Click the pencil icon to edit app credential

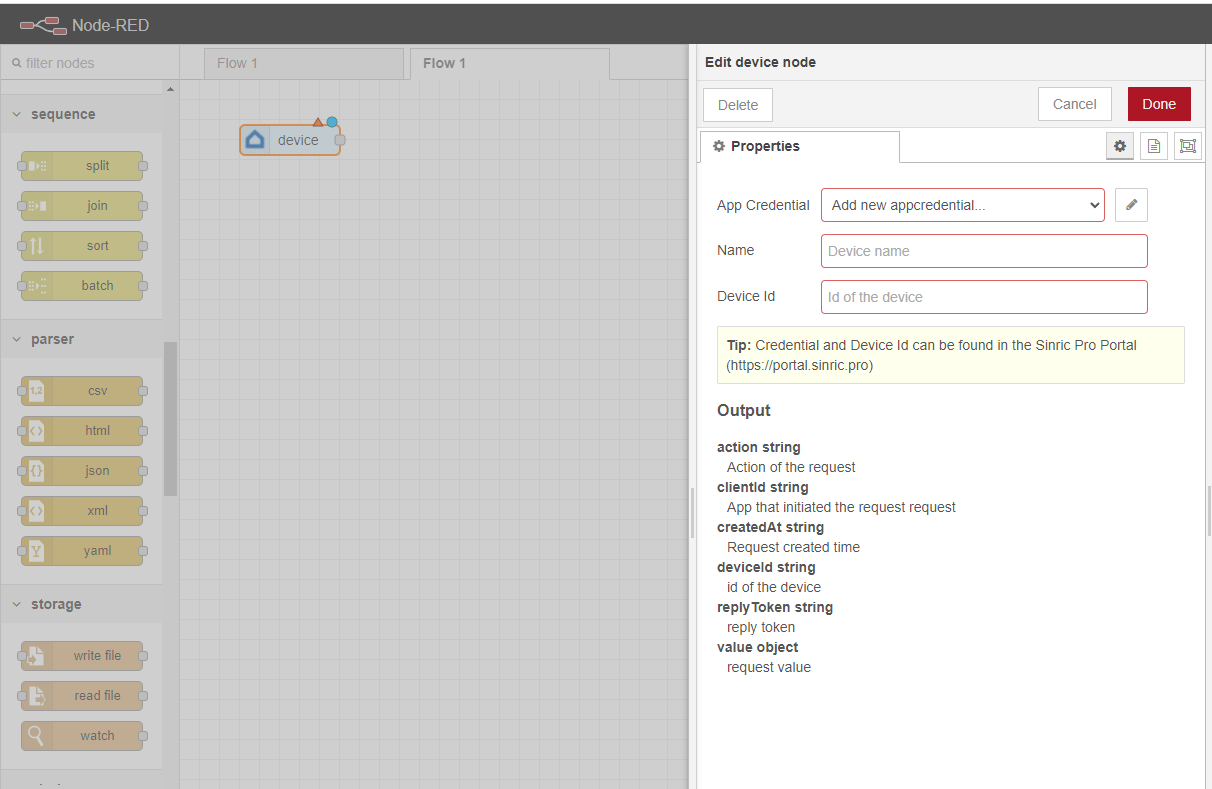click(1131, 205)
